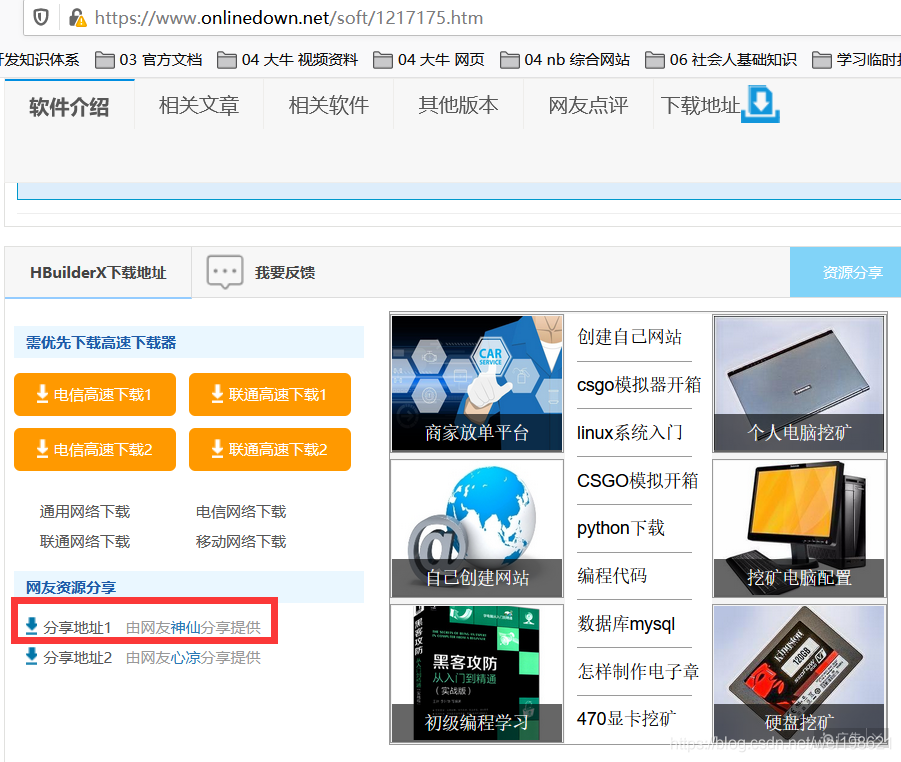Open the 商家放单平台 ad thumbnail
Screen dimensions: 901x762
pos(477,383)
